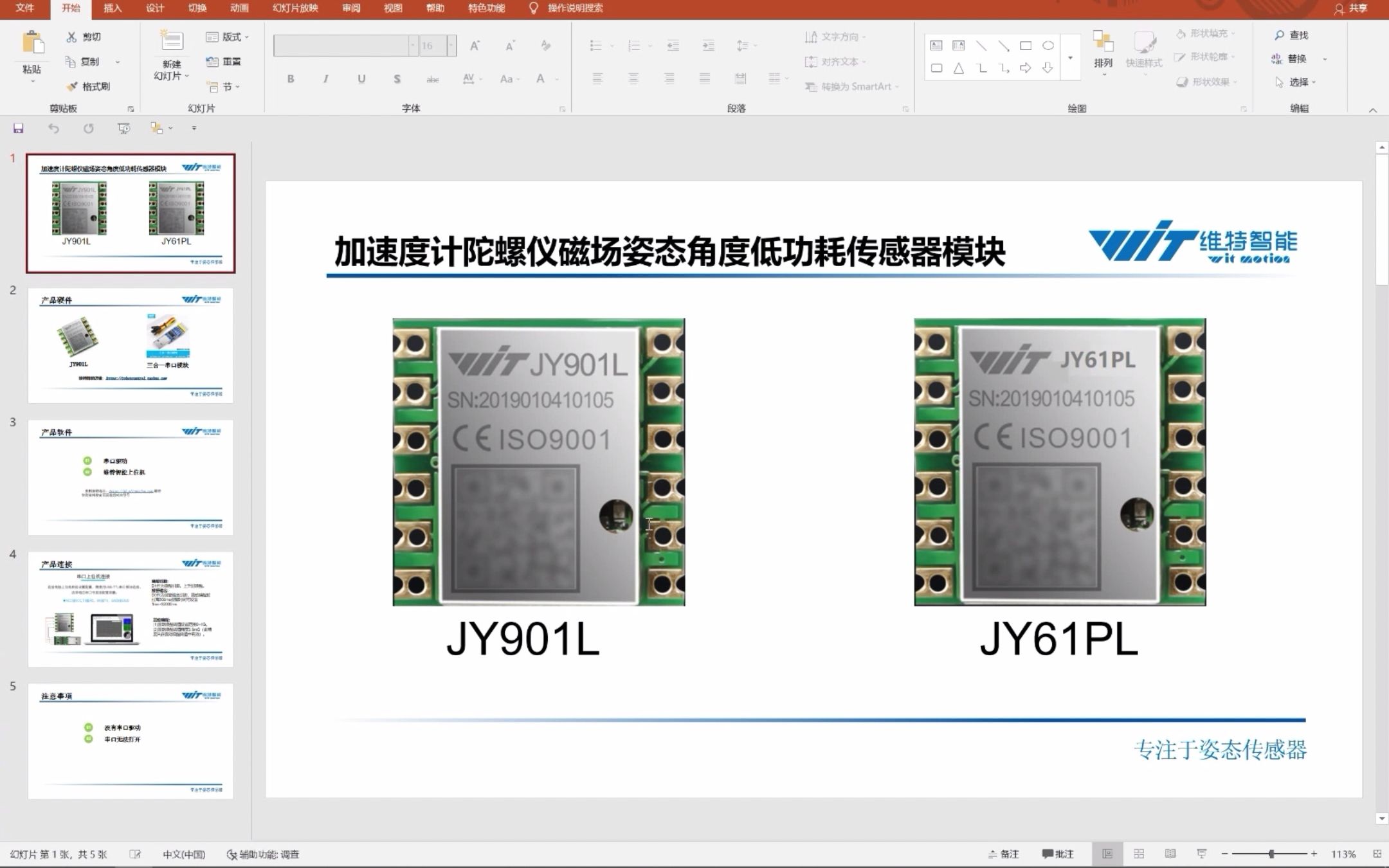Click the 格式刷 format painter icon

click(71, 86)
